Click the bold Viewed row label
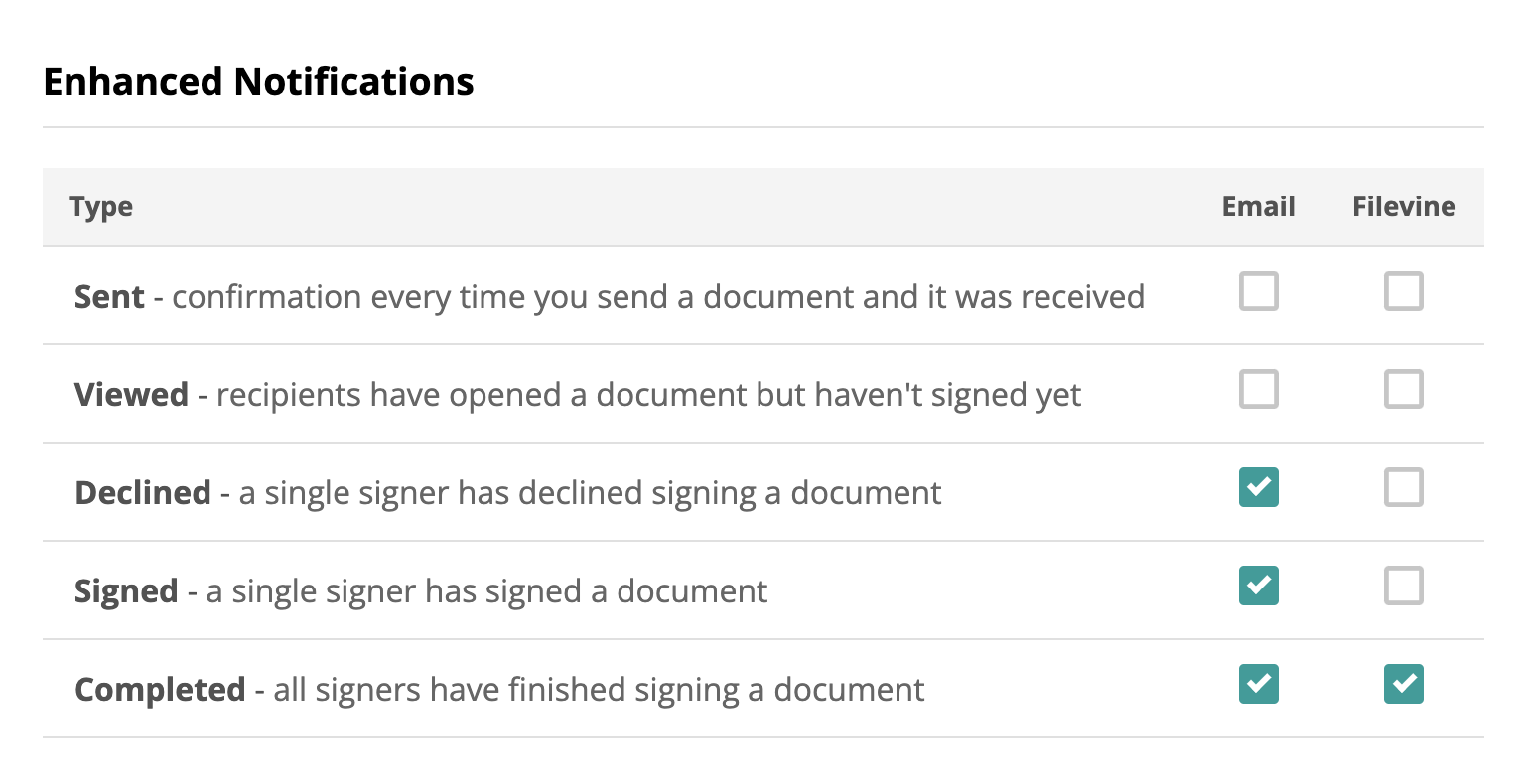1519x784 pixels. (131, 395)
